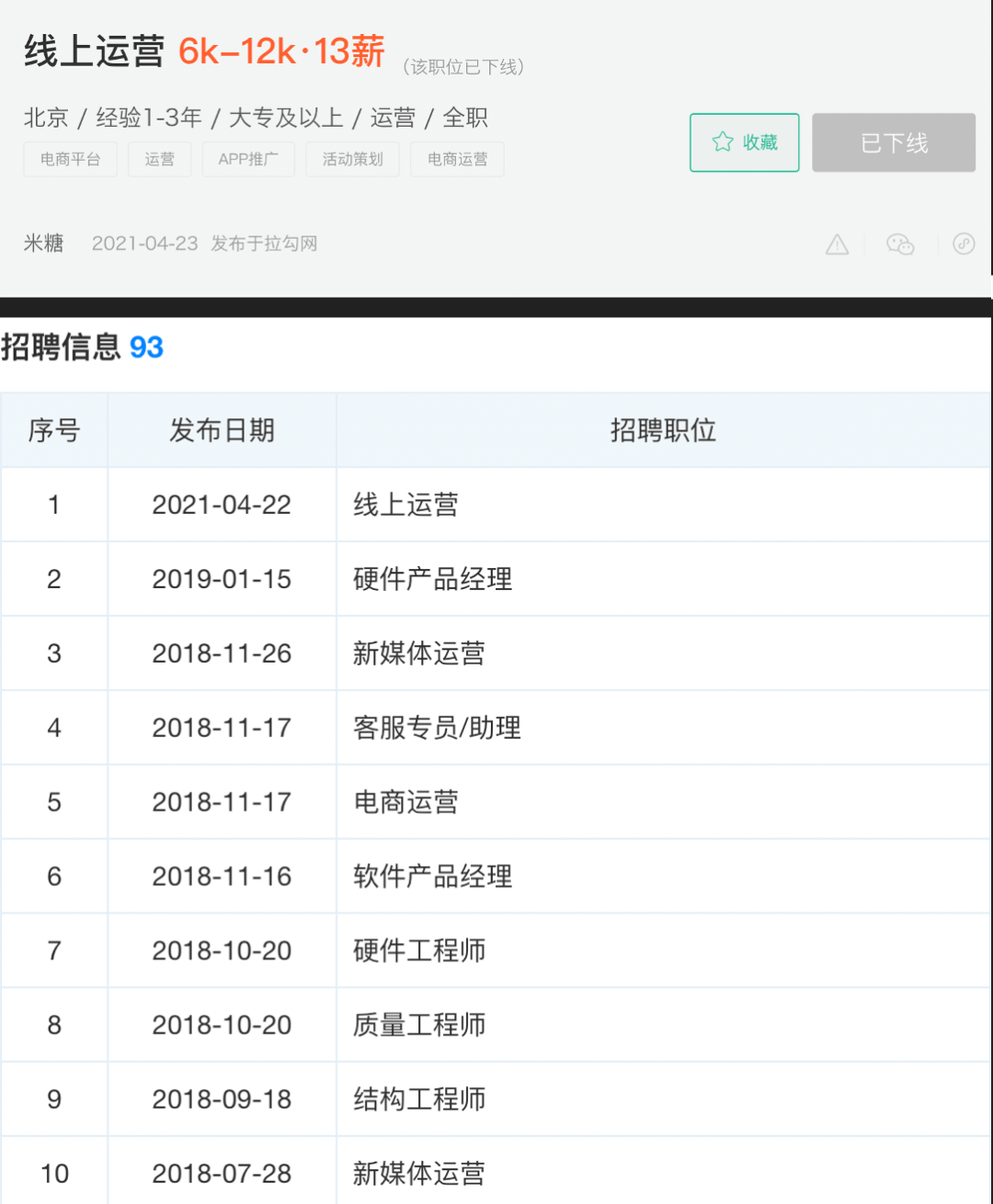This screenshot has width=993, height=1204.
Task: Open the 结构工程师 position entry
Action: [419, 1099]
